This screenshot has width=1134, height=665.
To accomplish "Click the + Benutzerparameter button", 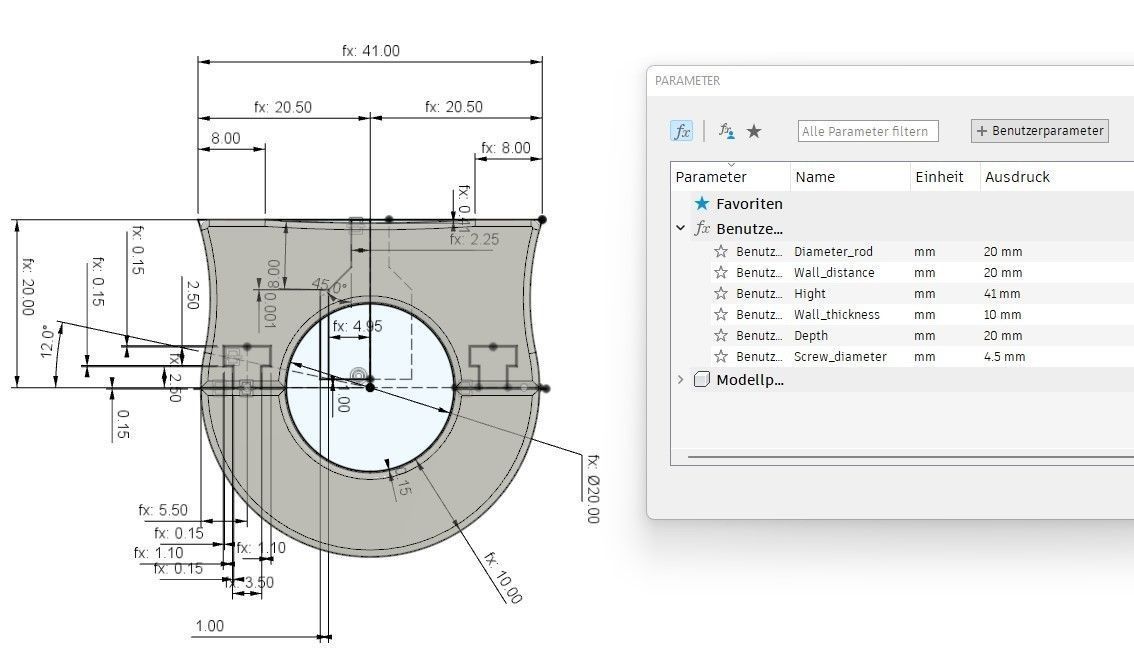I will tap(1039, 131).
